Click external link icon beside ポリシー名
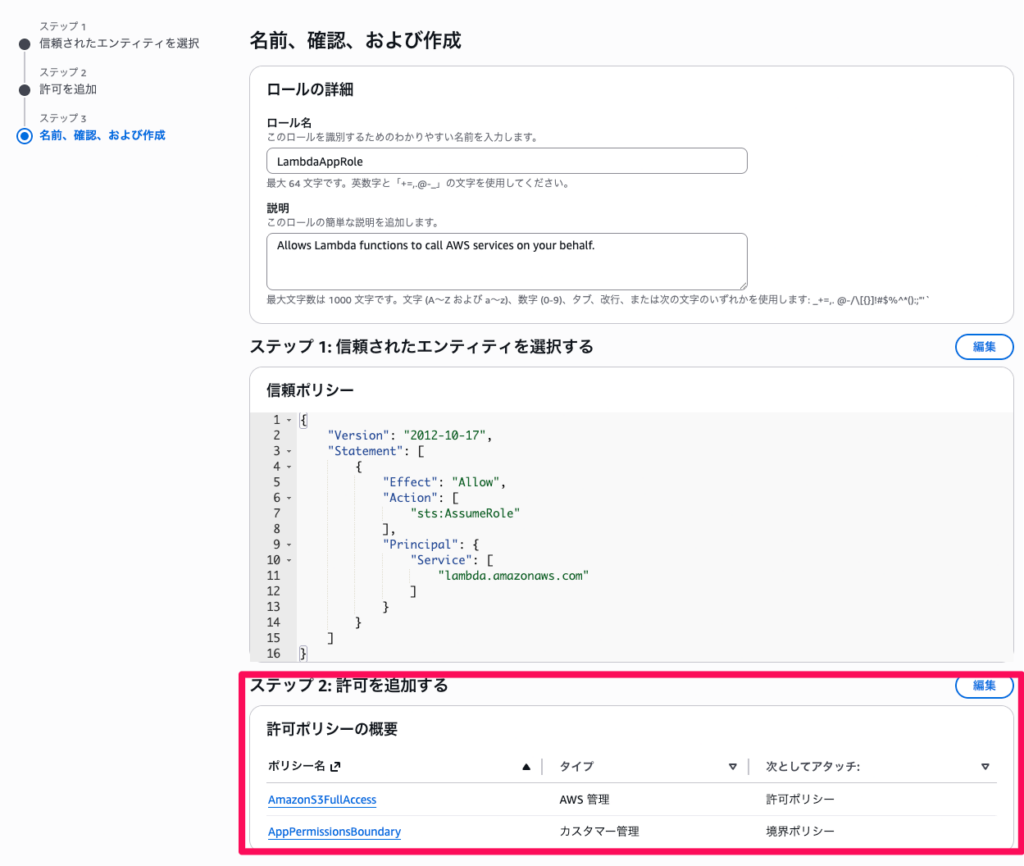1024x866 pixels. click(335, 767)
